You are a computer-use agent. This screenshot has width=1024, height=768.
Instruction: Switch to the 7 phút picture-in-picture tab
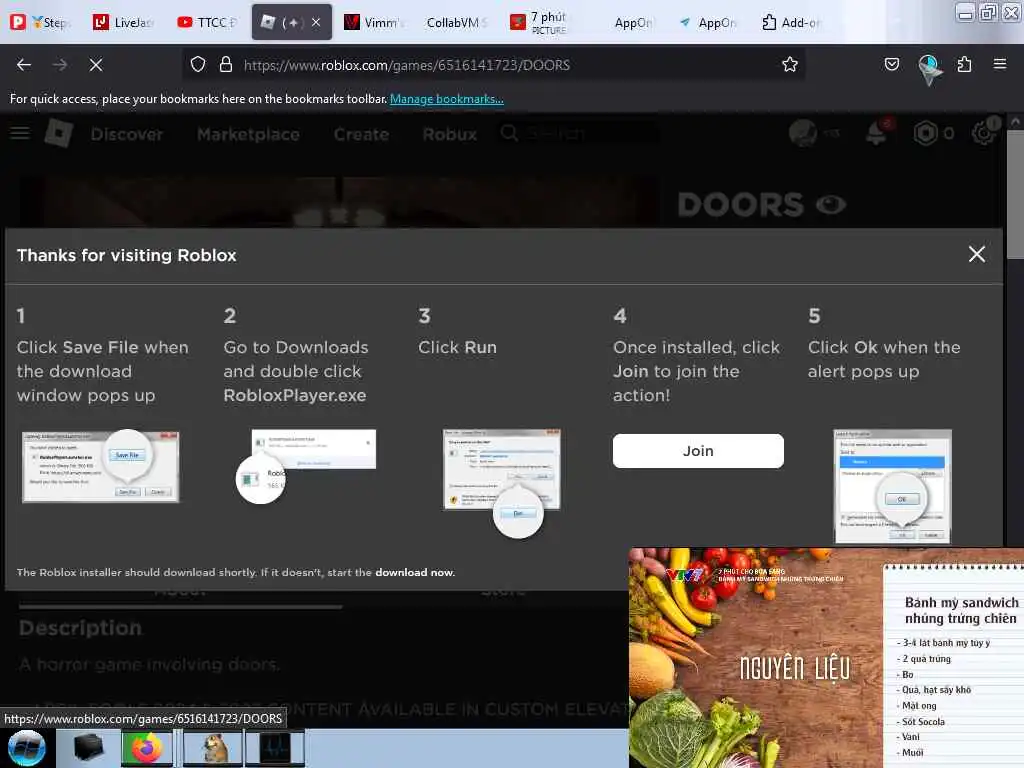click(x=541, y=22)
